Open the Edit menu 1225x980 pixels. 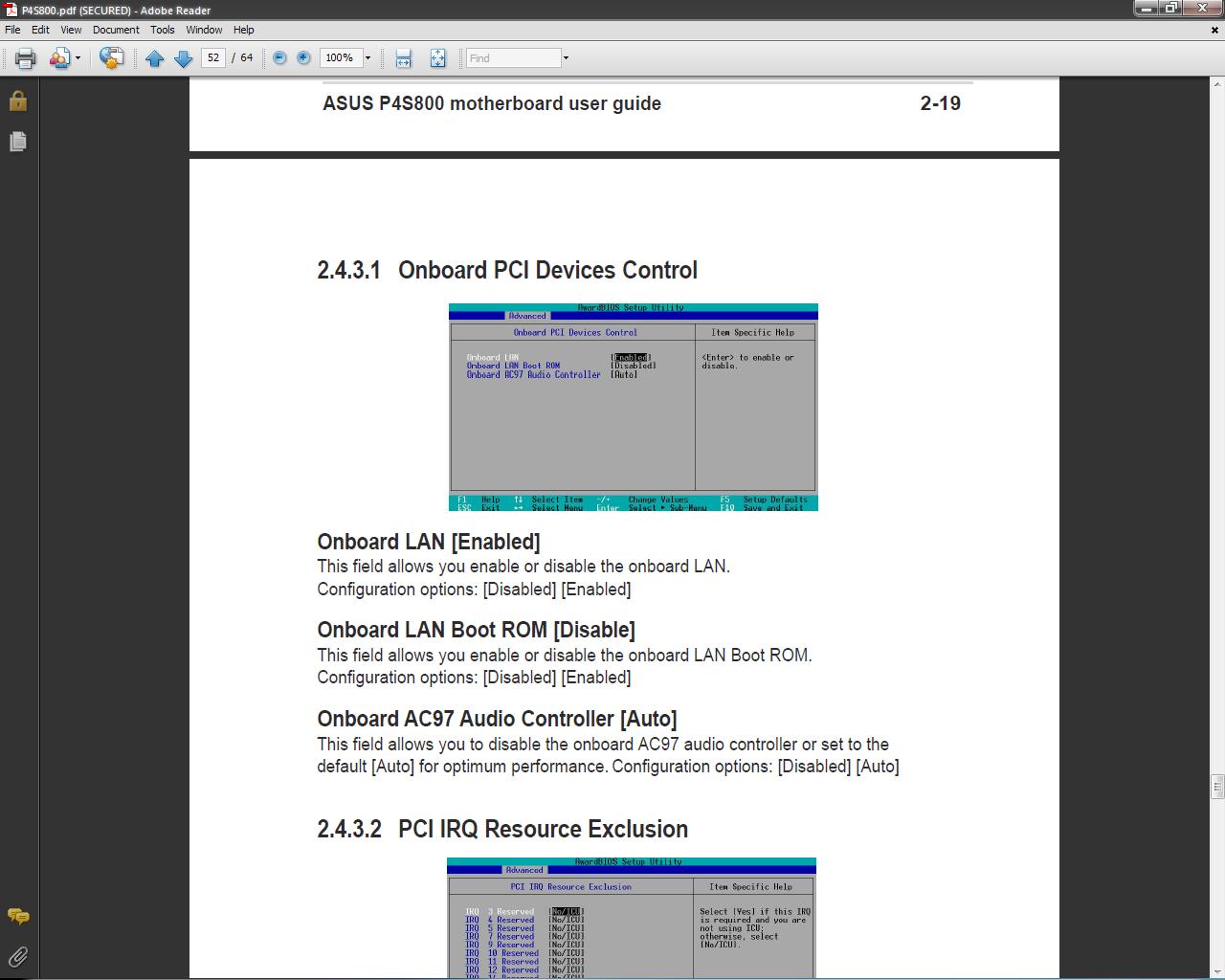(x=40, y=30)
